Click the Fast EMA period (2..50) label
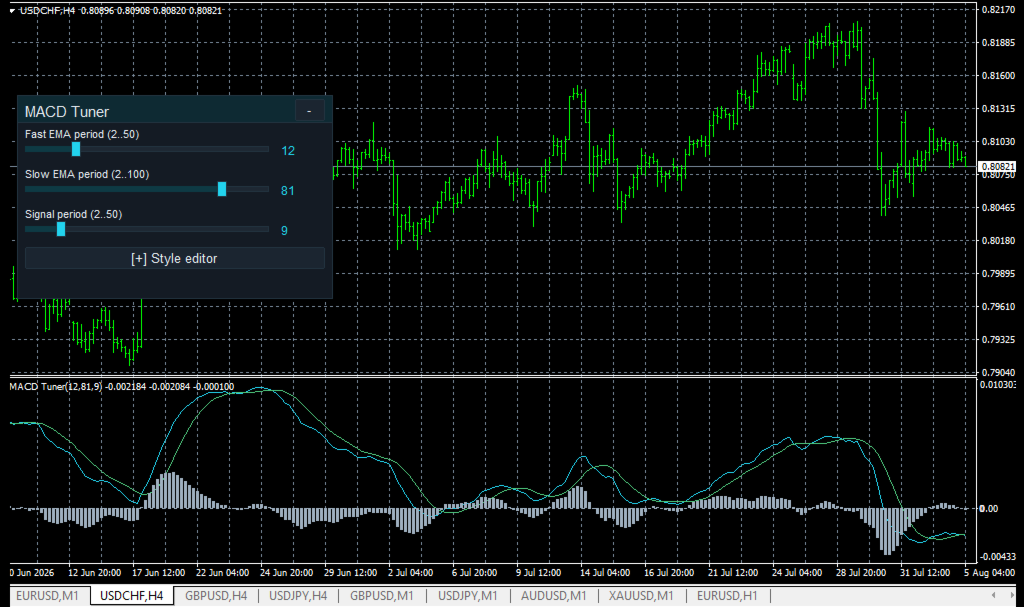Viewport: 1024px width, 607px height. (82, 134)
